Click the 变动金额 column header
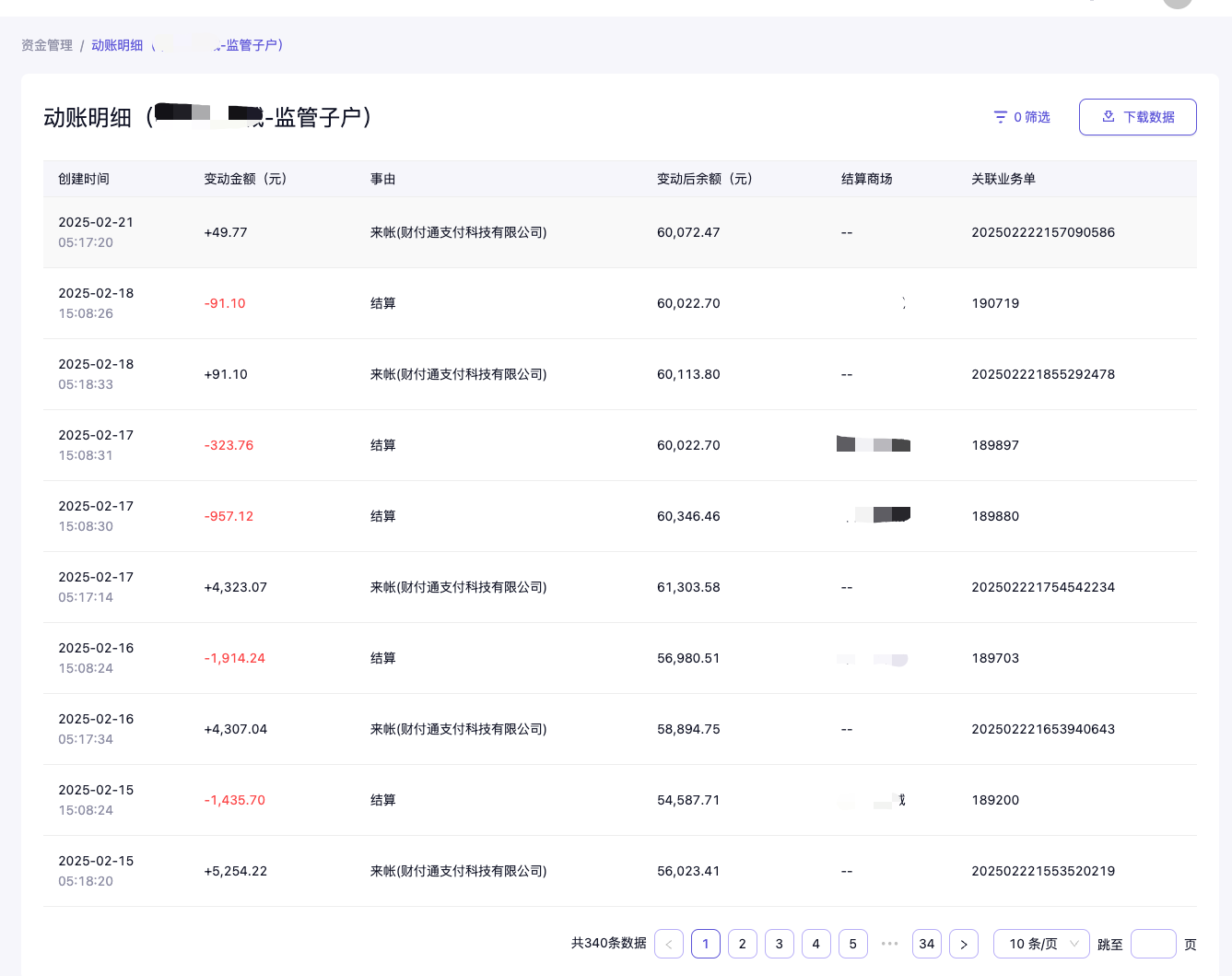Image resolution: width=1232 pixels, height=976 pixels. 245,179
